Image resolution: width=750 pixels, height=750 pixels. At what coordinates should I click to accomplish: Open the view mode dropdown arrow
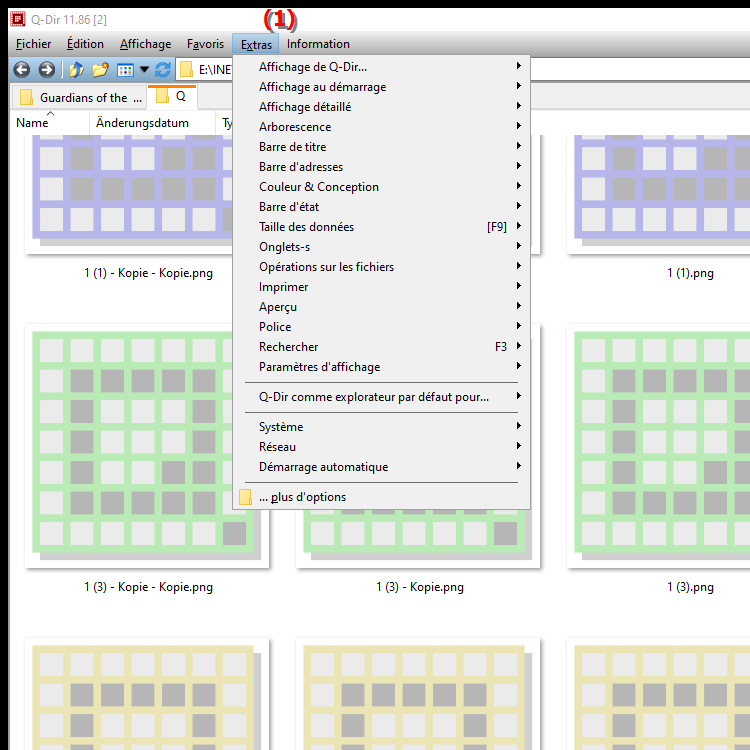pyautogui.click(x=144, y=70)
